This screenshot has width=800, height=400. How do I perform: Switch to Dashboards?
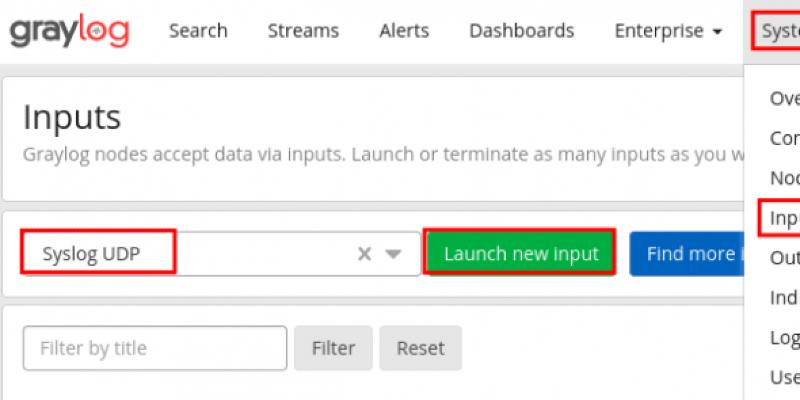point(521,31)
